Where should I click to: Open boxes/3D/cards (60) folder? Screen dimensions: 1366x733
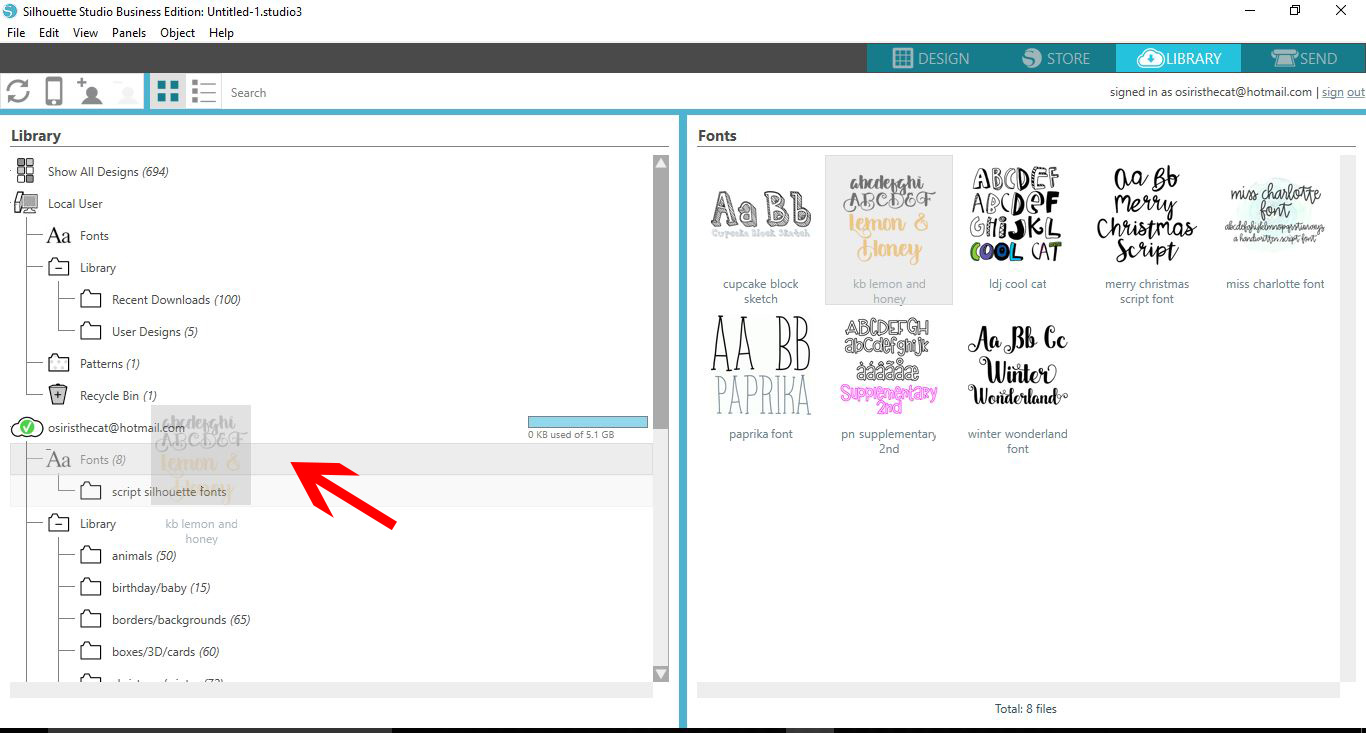coord(165,652)
